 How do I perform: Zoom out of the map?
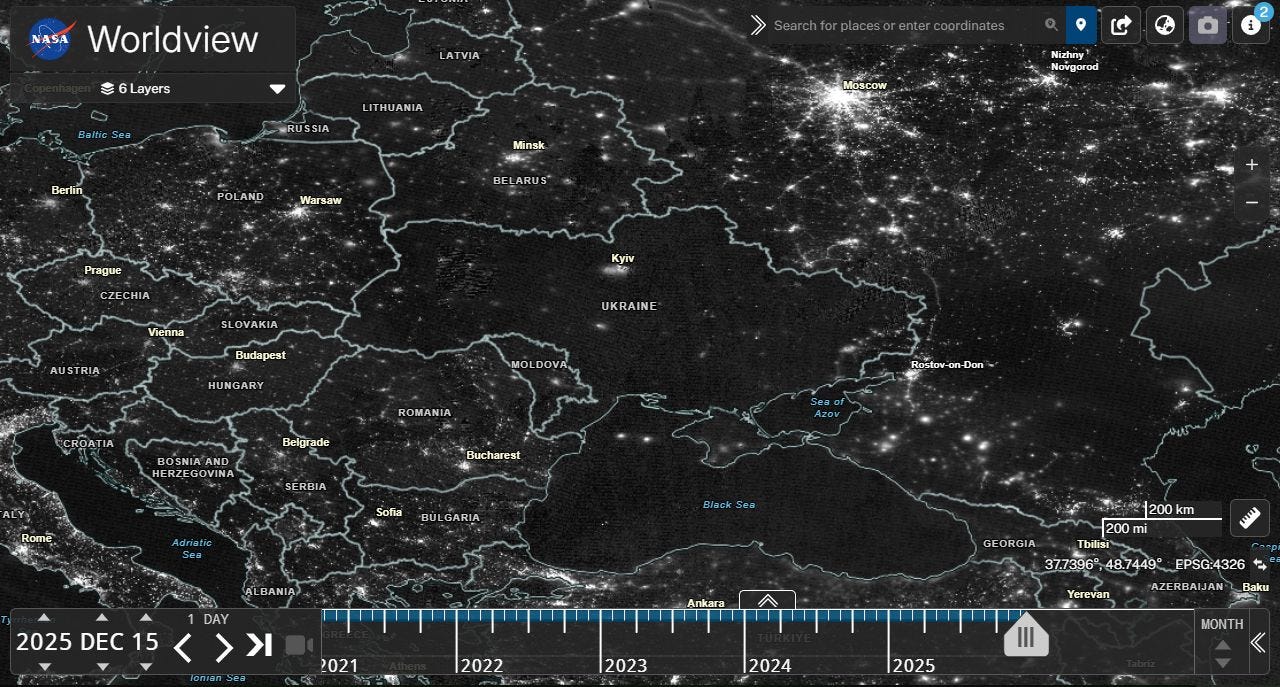coord(1251,203)
